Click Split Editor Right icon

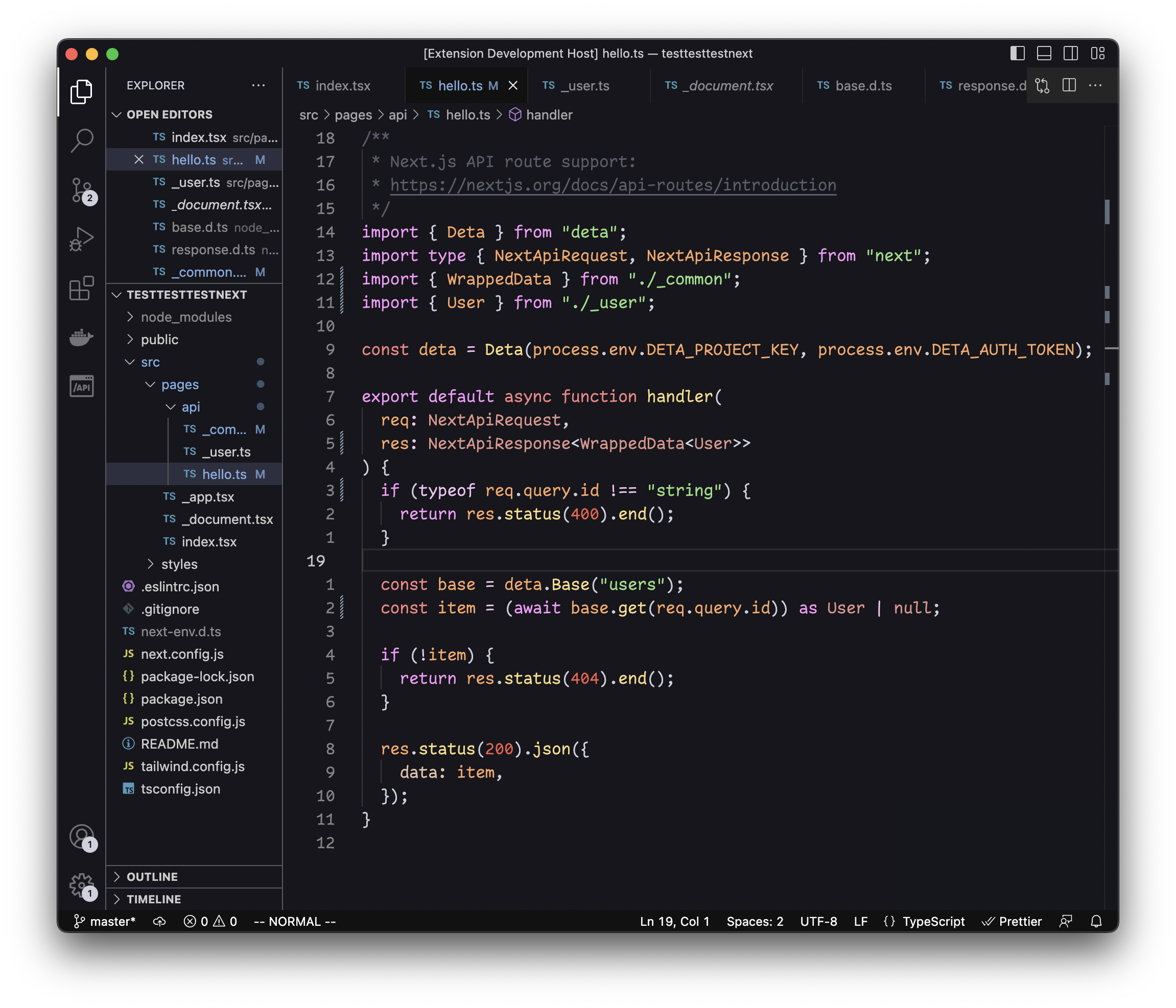(x=1069, y=86)
